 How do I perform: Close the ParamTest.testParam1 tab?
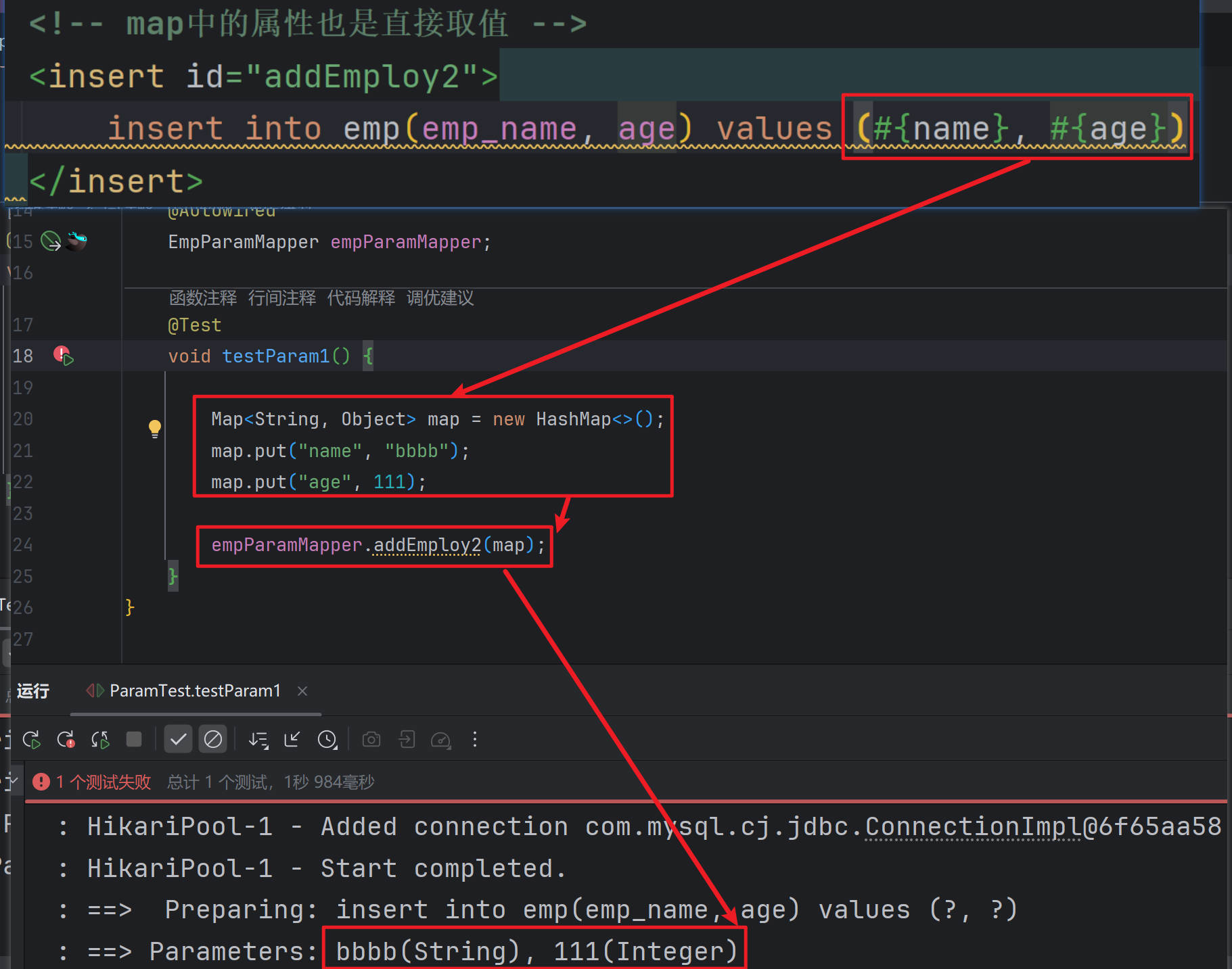(302, 691)
